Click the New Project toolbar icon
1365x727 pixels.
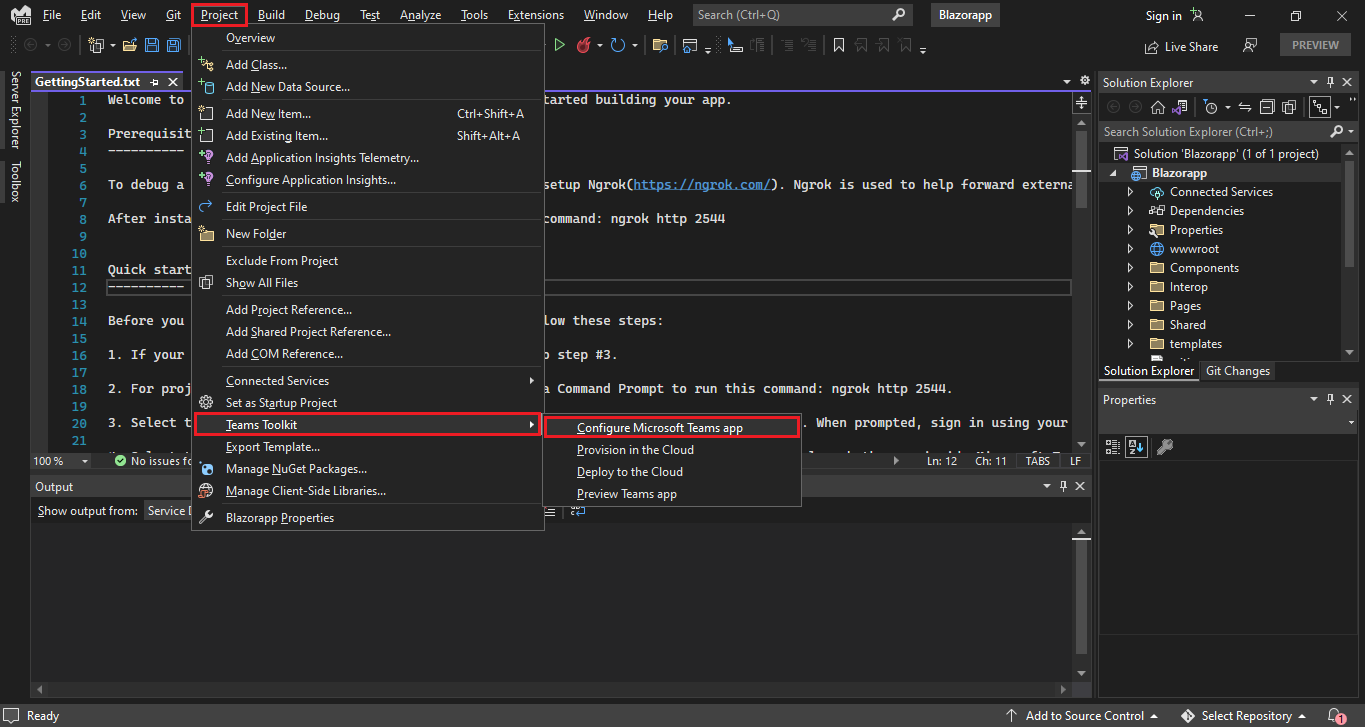[96, 45]
